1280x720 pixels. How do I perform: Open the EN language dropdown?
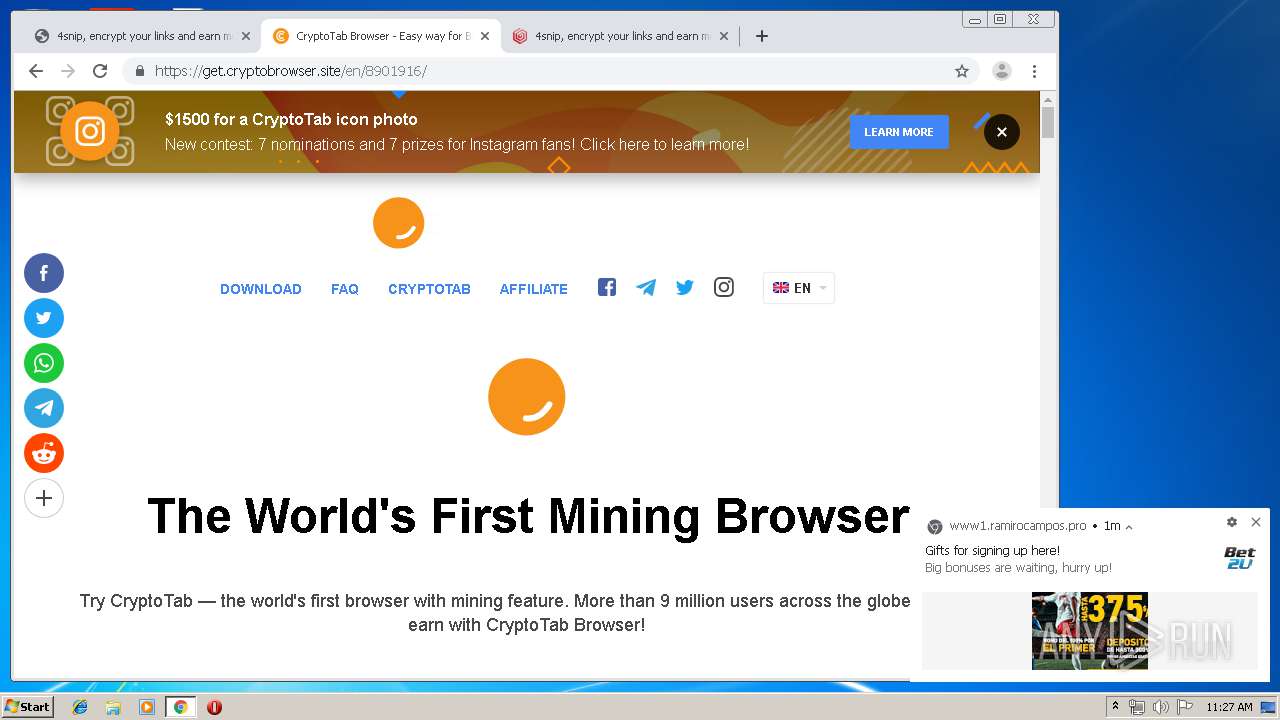[799, 288]
